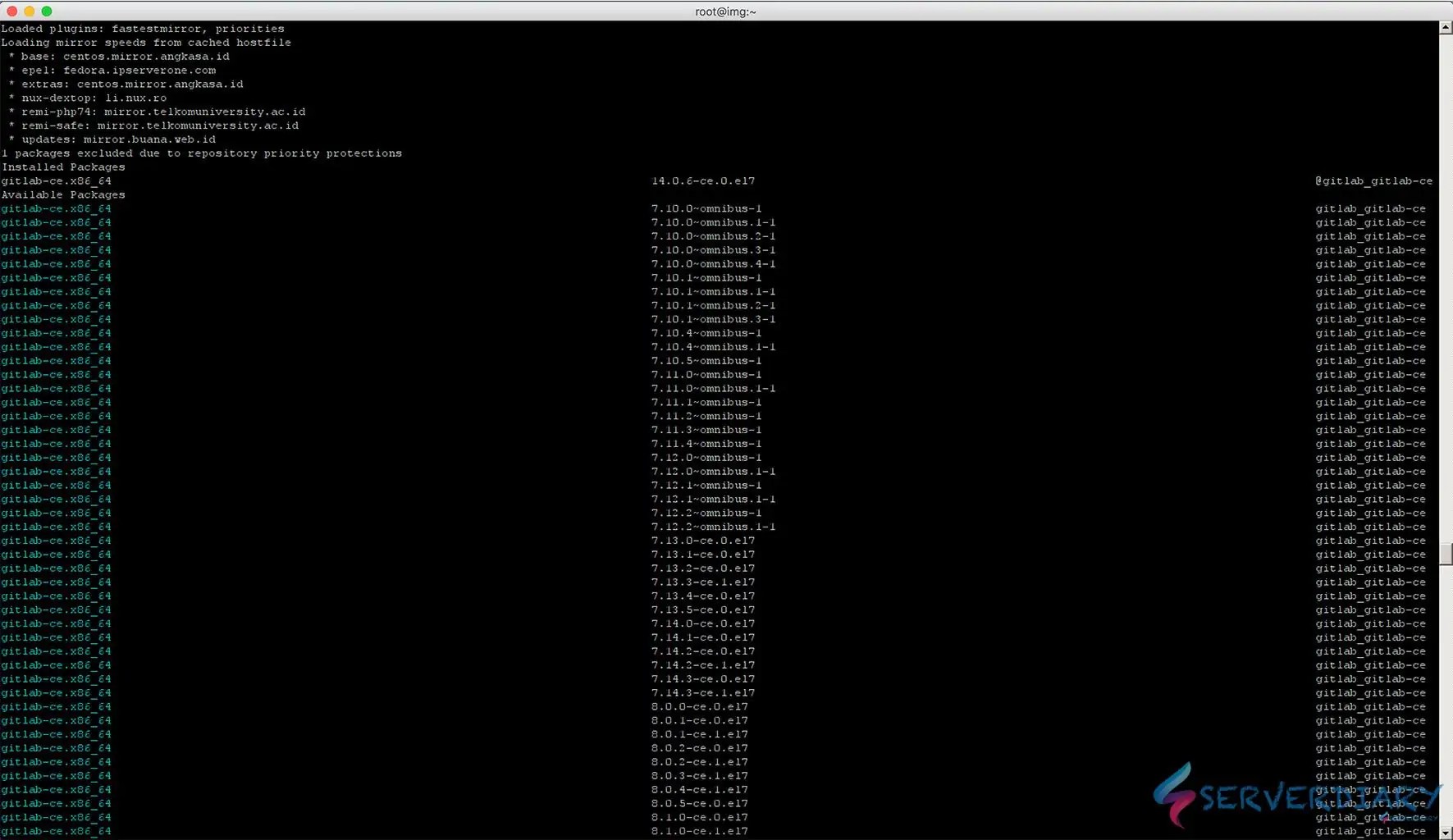The image size is (1453, 840).
Task: Click the package name in the installed 14.0.6 row
Action: click(56, 181)
